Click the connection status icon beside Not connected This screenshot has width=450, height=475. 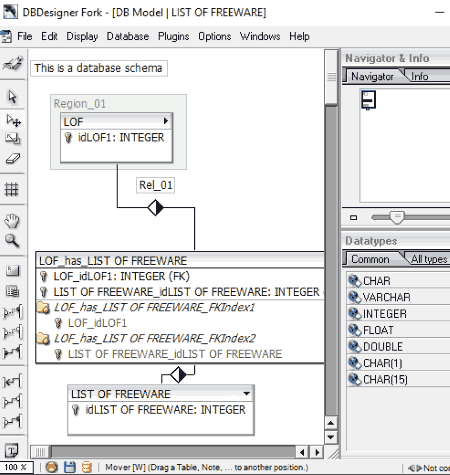click(415, 468)
